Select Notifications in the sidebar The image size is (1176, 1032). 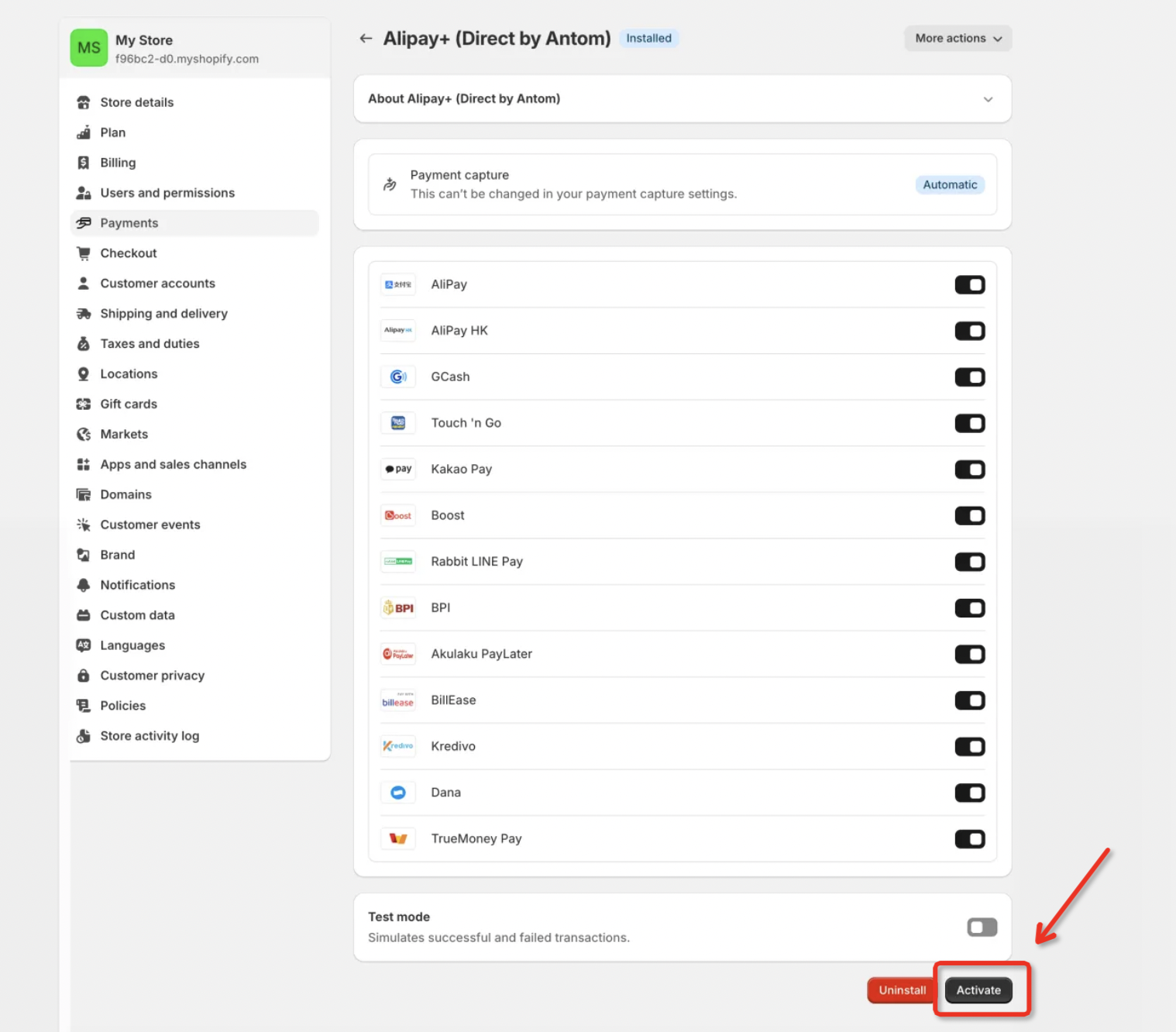click(x=137, y=585)
